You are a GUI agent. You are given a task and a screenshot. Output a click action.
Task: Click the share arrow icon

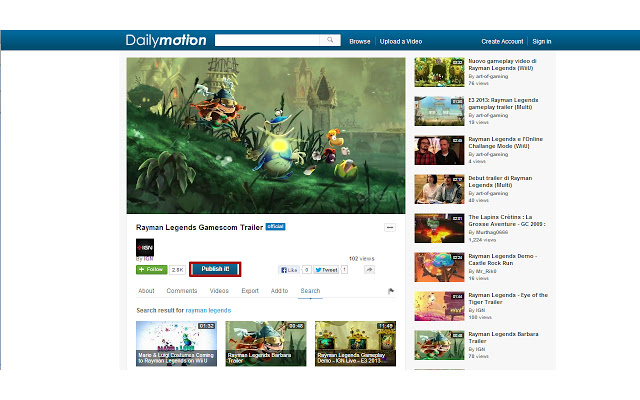click(x=369, y=270)
